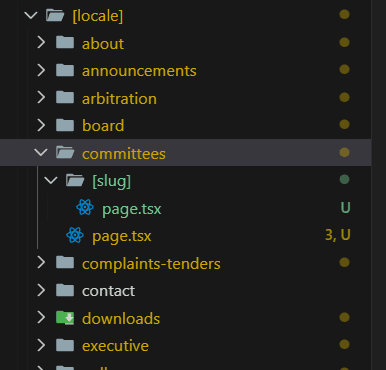The image size is (386, 370).
Task: Click the announcements folder icon
Action: click(65, 70)
